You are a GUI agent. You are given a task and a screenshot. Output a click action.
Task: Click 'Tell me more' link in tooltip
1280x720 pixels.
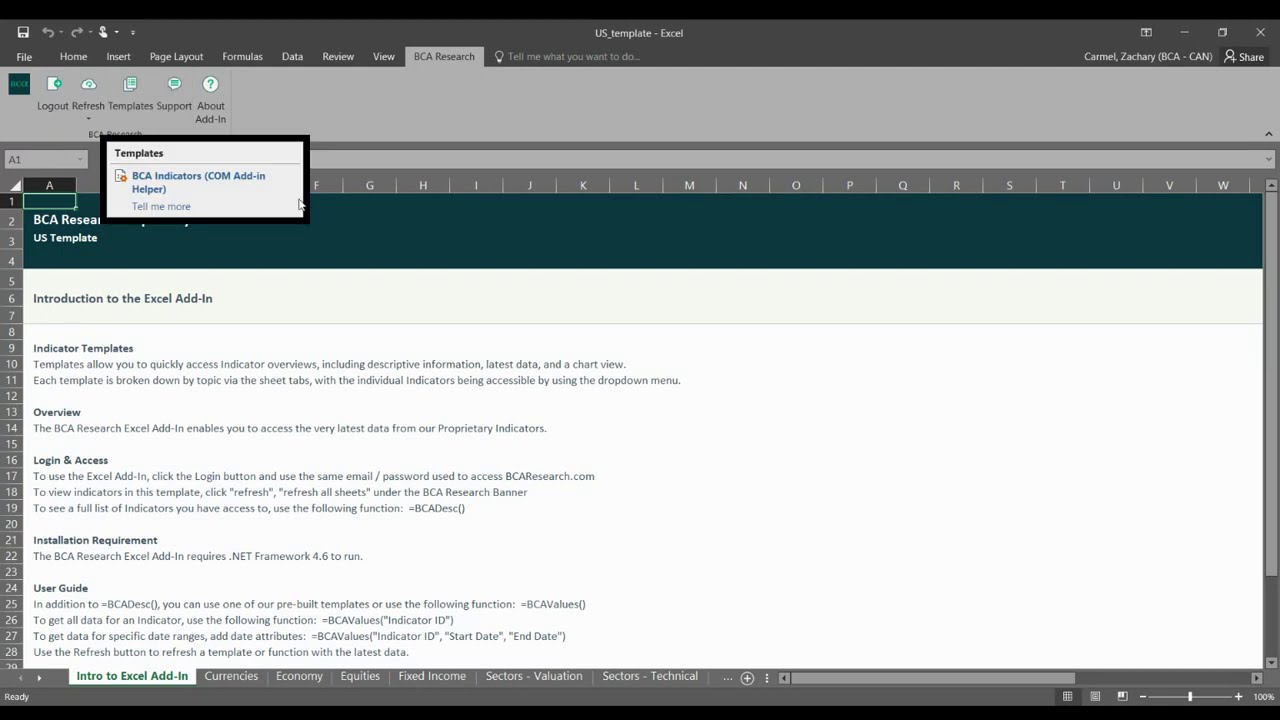(161, 207)
